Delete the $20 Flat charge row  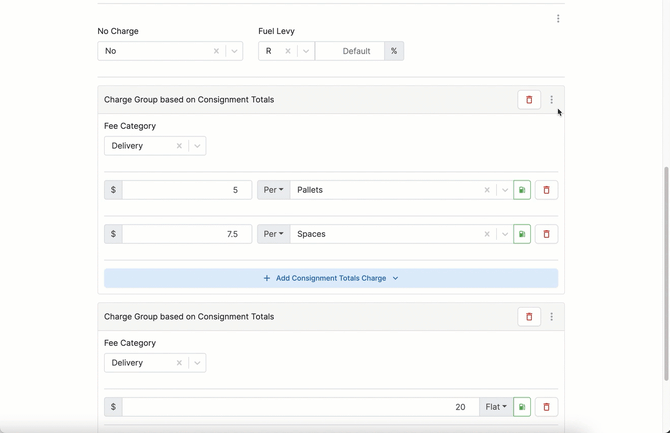pos(546,407)
